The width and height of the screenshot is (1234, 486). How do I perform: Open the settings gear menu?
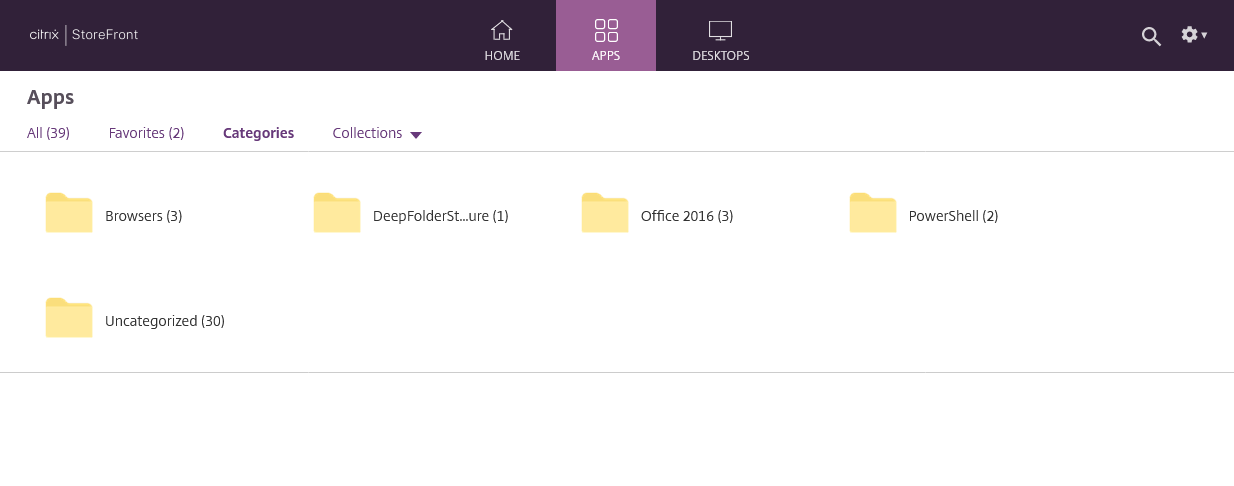[x=1194, y=35]
